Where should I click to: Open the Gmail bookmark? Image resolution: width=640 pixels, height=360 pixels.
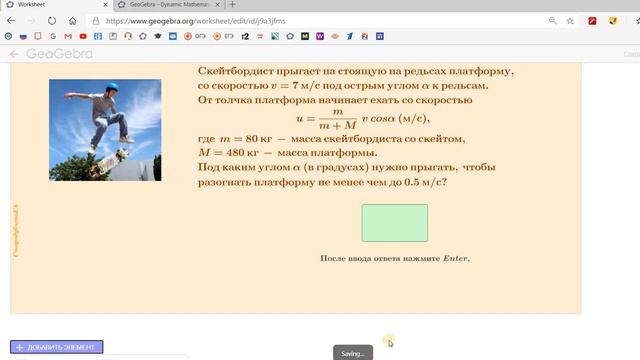[68, 36]
